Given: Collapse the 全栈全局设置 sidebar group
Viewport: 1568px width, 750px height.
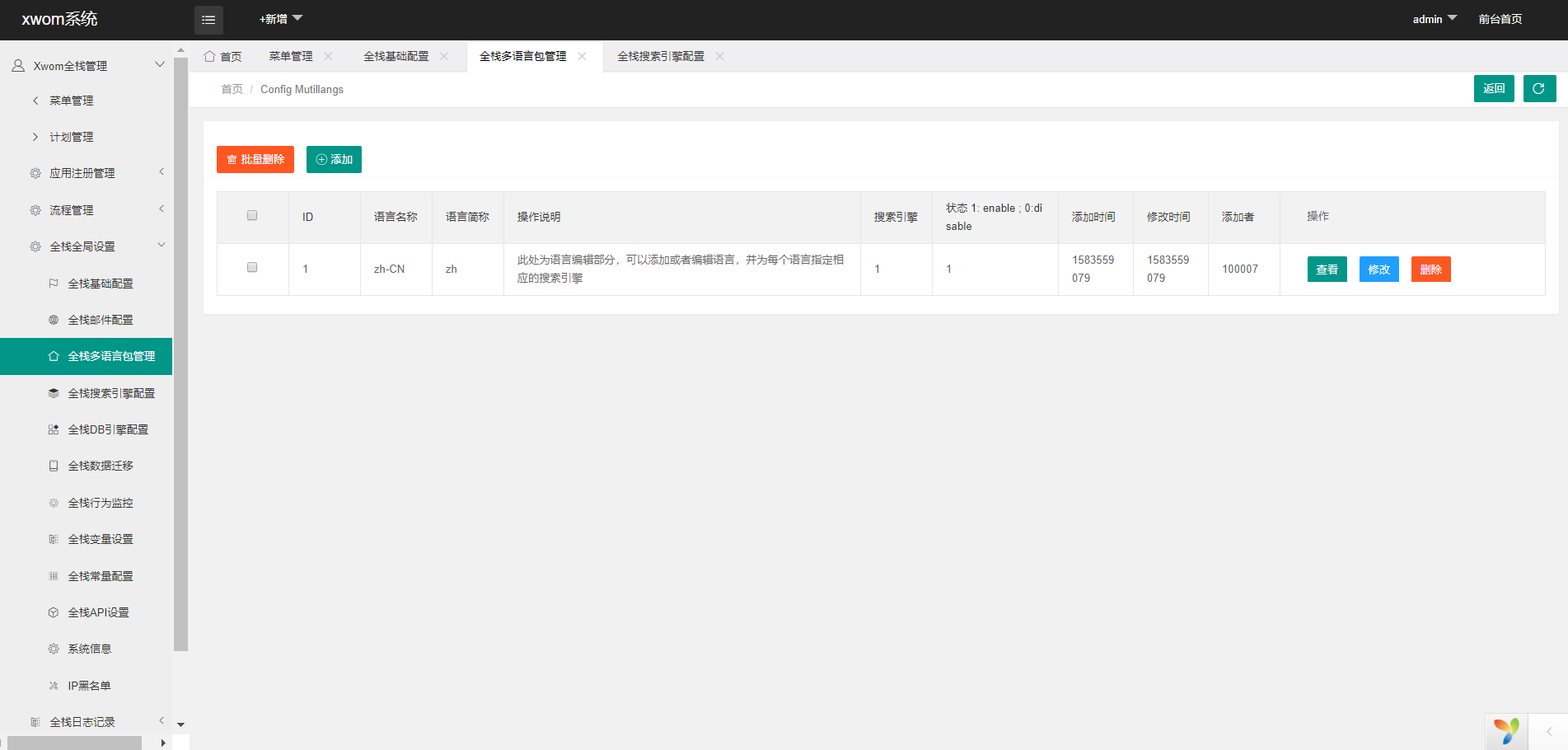Looking at the screenshot, I should [x=161, y=246].
